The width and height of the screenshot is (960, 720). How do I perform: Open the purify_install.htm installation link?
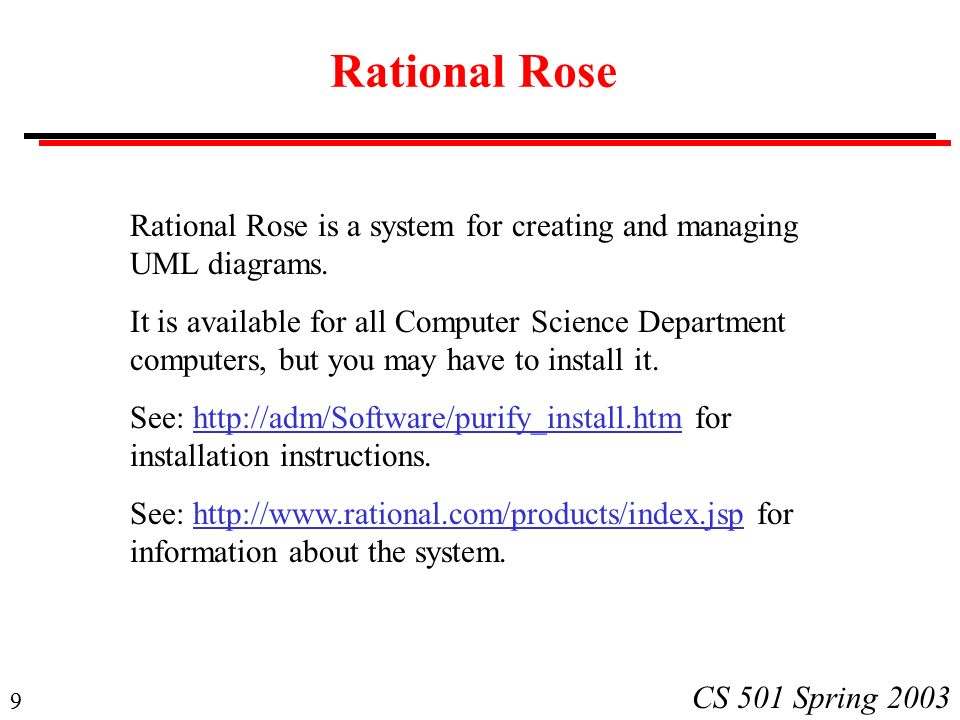437,419
